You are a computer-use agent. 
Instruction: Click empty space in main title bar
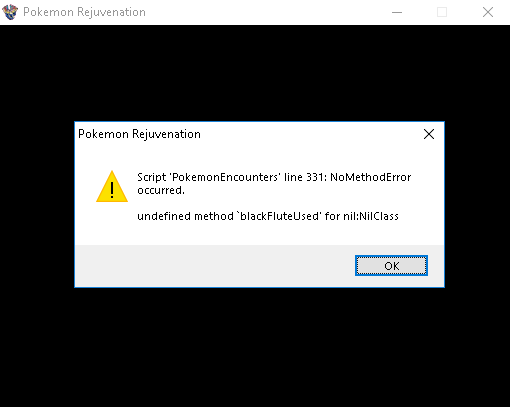[267, 12]
